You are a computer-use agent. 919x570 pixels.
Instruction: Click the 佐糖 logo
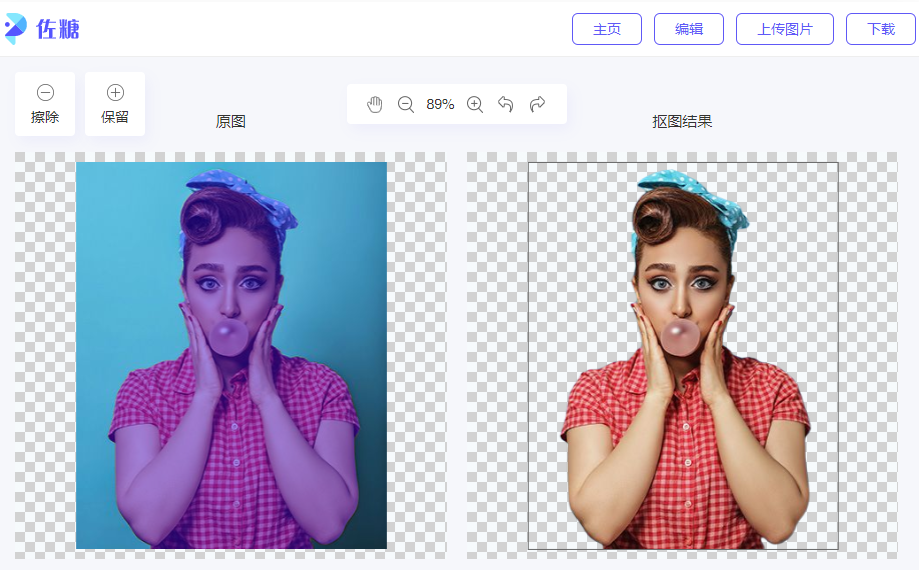42,28
